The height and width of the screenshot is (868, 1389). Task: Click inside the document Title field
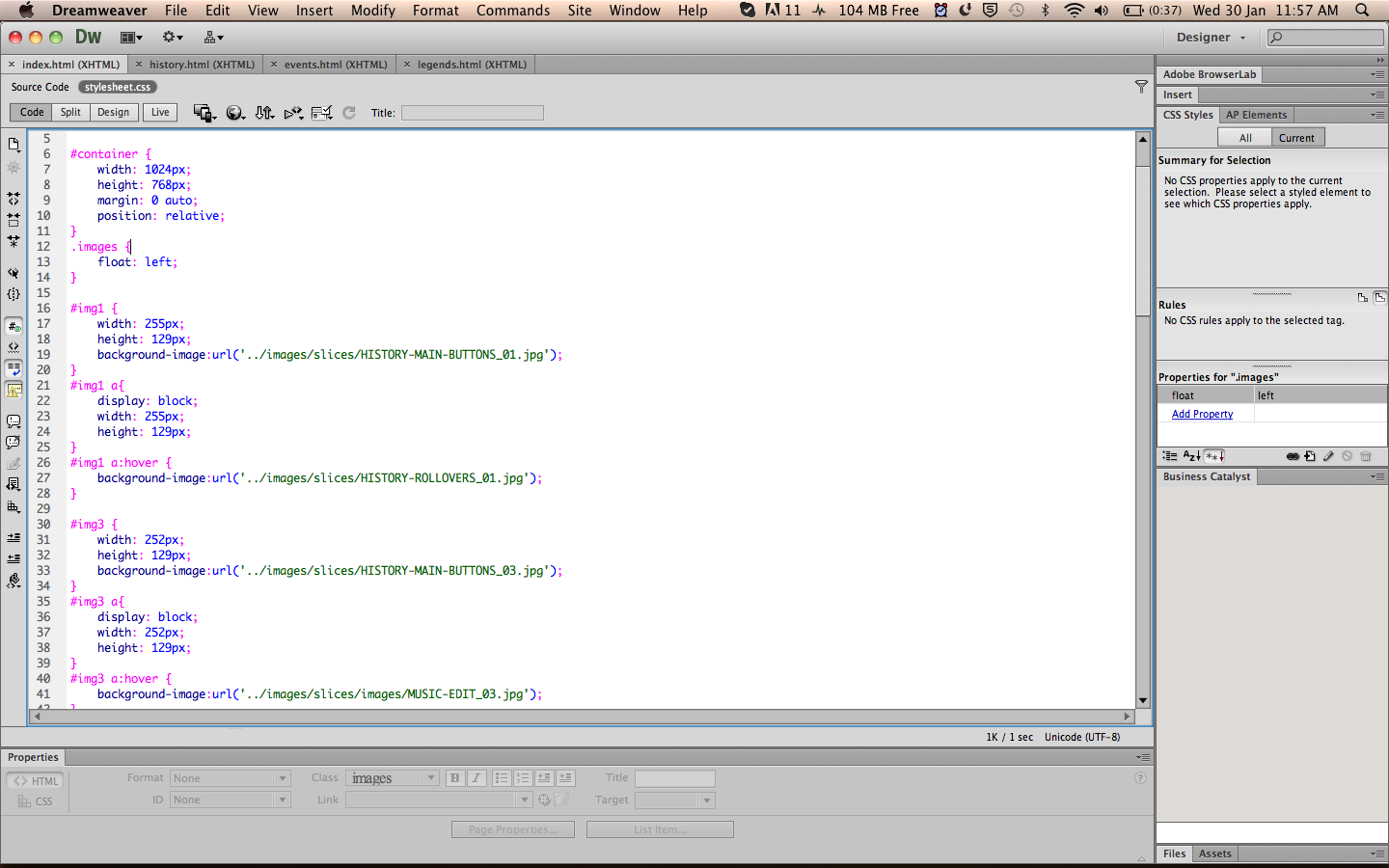pos(473,113)
